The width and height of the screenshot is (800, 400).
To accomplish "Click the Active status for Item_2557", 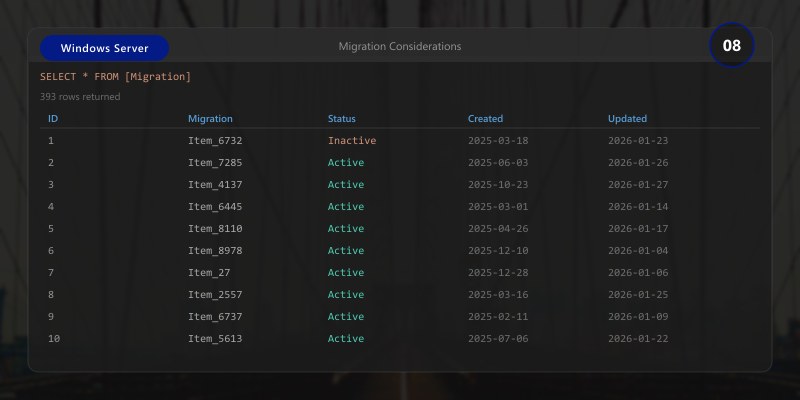I will [346, 294].
